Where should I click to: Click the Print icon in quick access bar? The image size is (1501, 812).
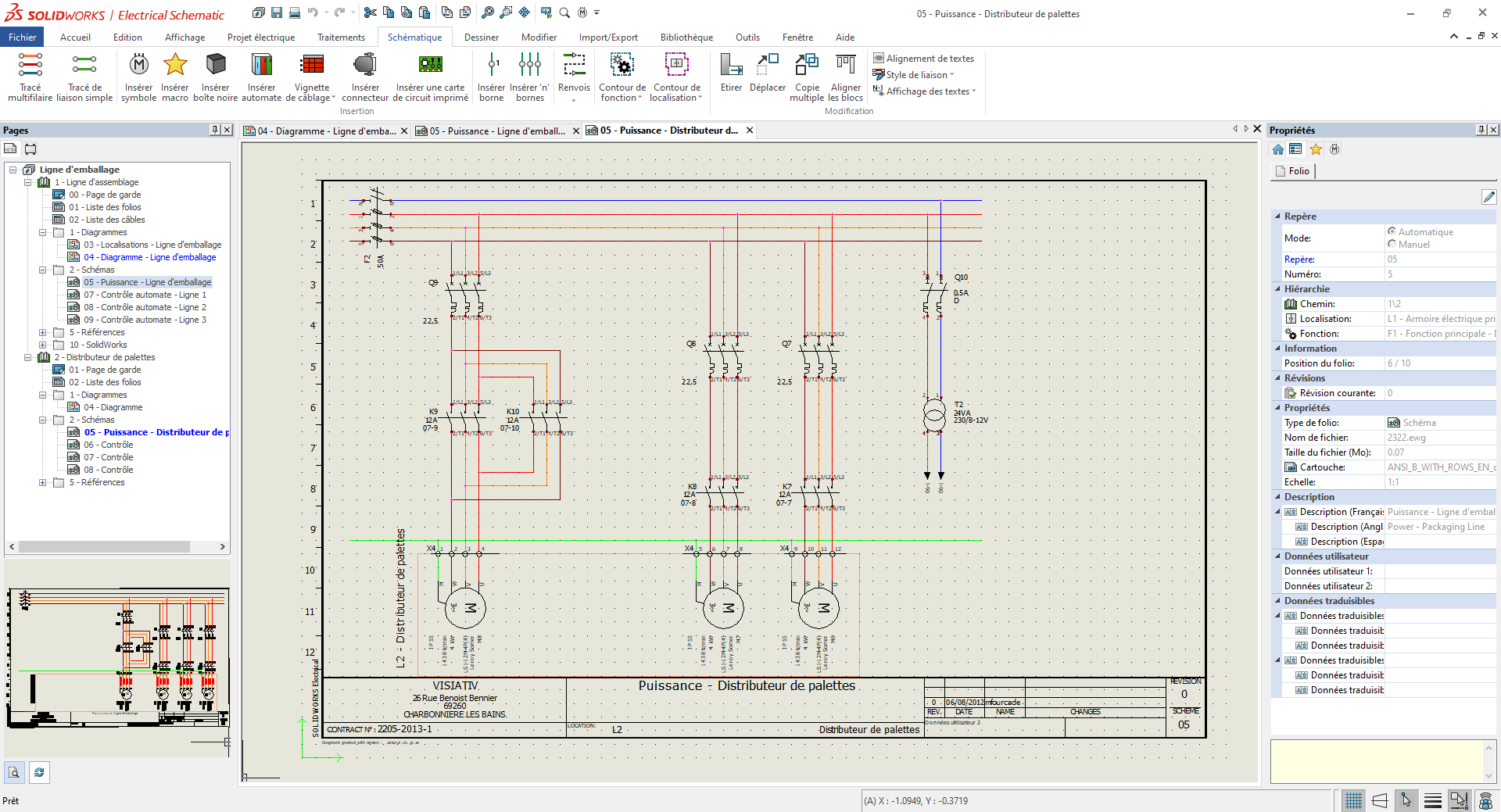pyautogui.click(x=295, y=13)
